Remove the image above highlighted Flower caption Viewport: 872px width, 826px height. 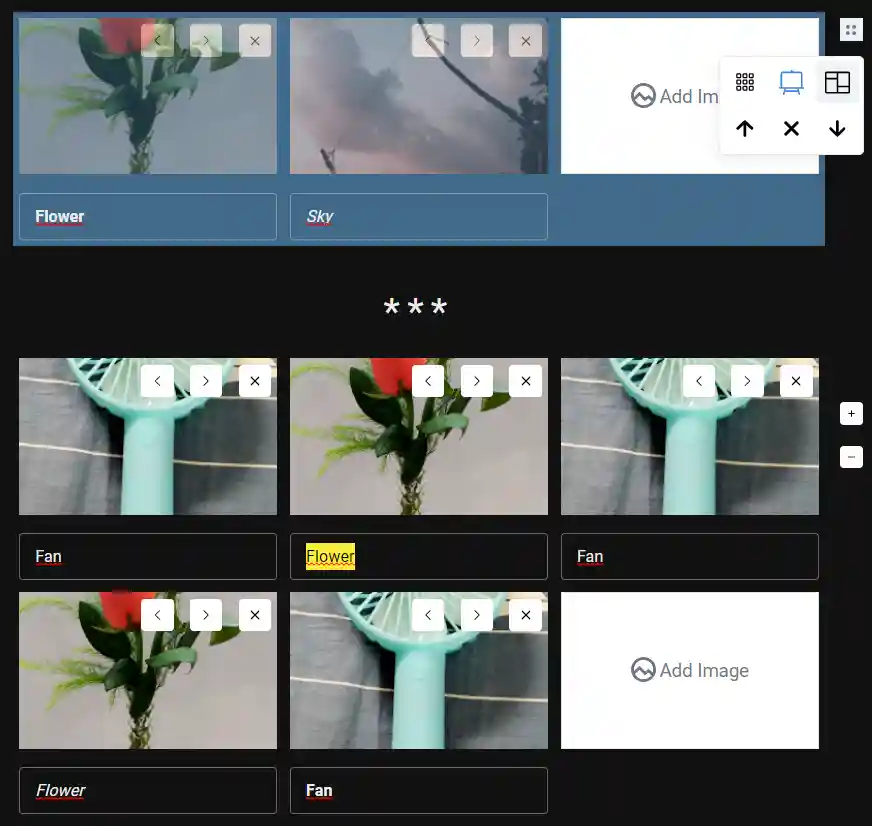click(525, 381)
